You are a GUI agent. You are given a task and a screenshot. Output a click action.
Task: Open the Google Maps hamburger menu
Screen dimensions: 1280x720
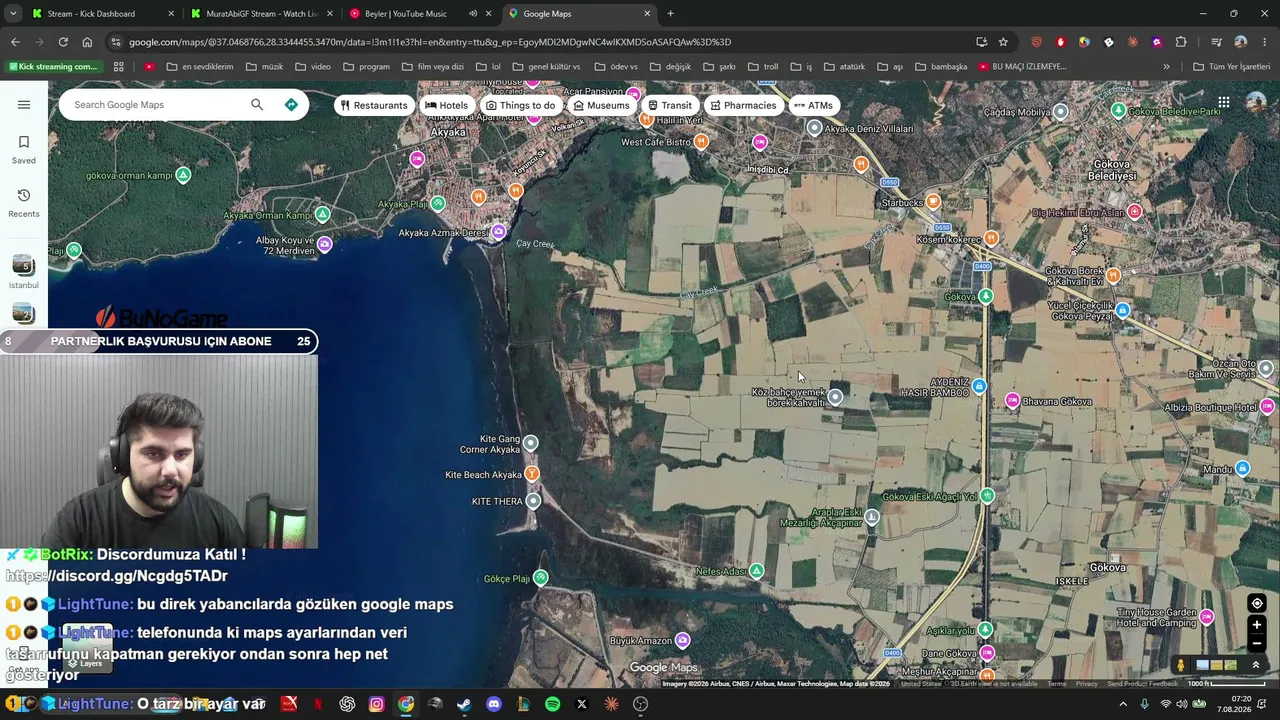[x=24, y=104]
